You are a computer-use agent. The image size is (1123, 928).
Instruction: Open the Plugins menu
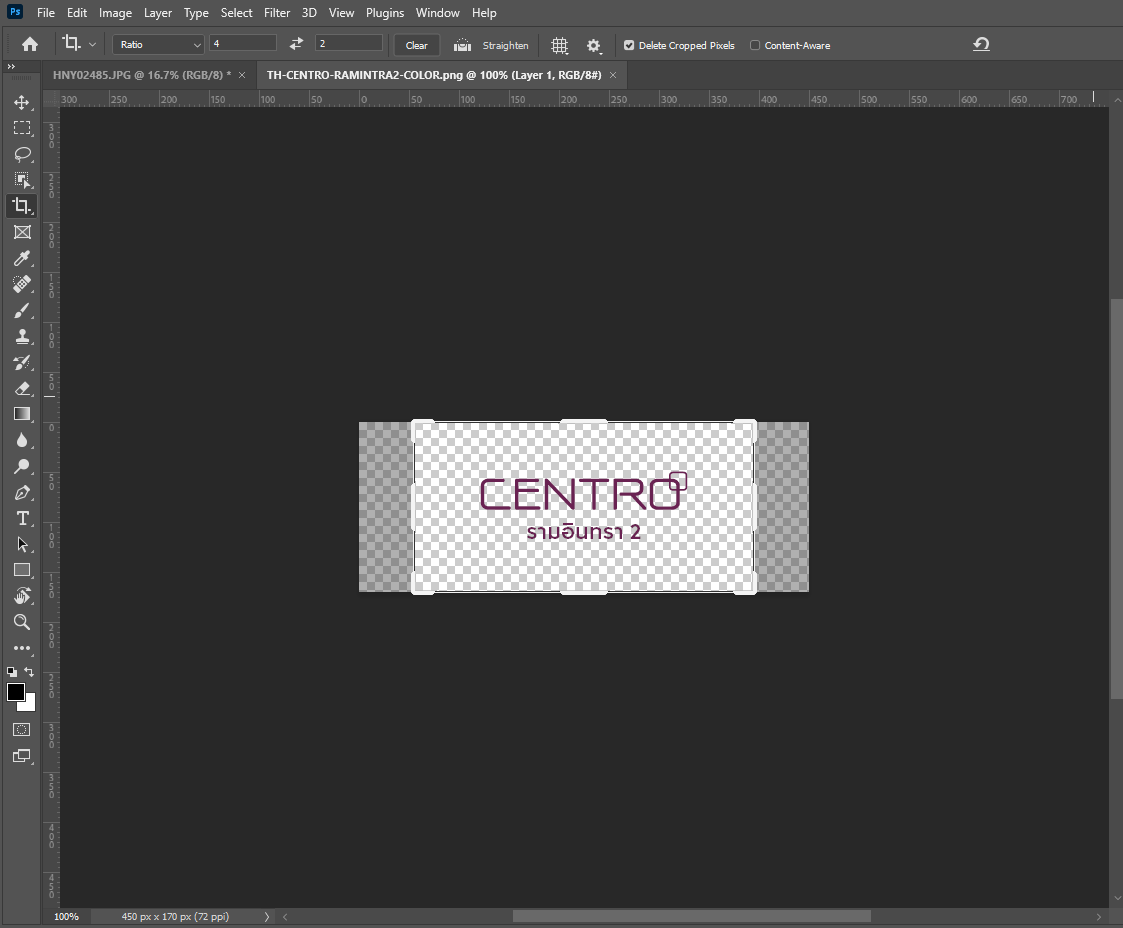[385, 13]
